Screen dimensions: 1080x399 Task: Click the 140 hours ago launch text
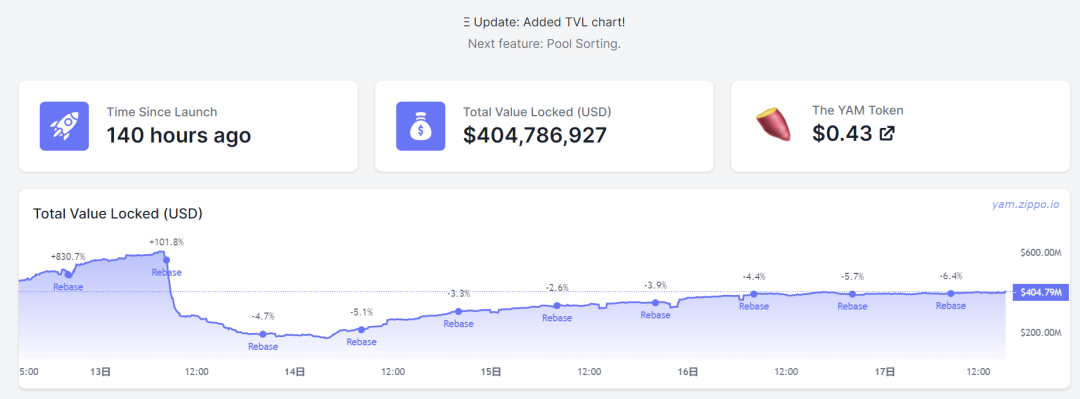tap(178, 135)
